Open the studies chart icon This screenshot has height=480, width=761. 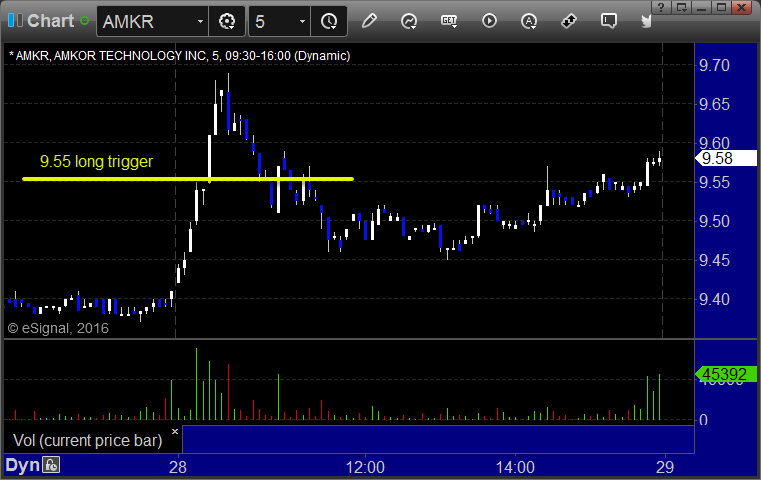(x=409, y=21)
